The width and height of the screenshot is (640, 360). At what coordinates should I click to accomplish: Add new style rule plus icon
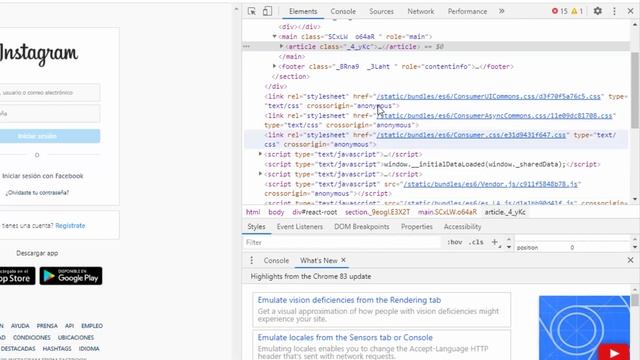[x=495, y=242]
